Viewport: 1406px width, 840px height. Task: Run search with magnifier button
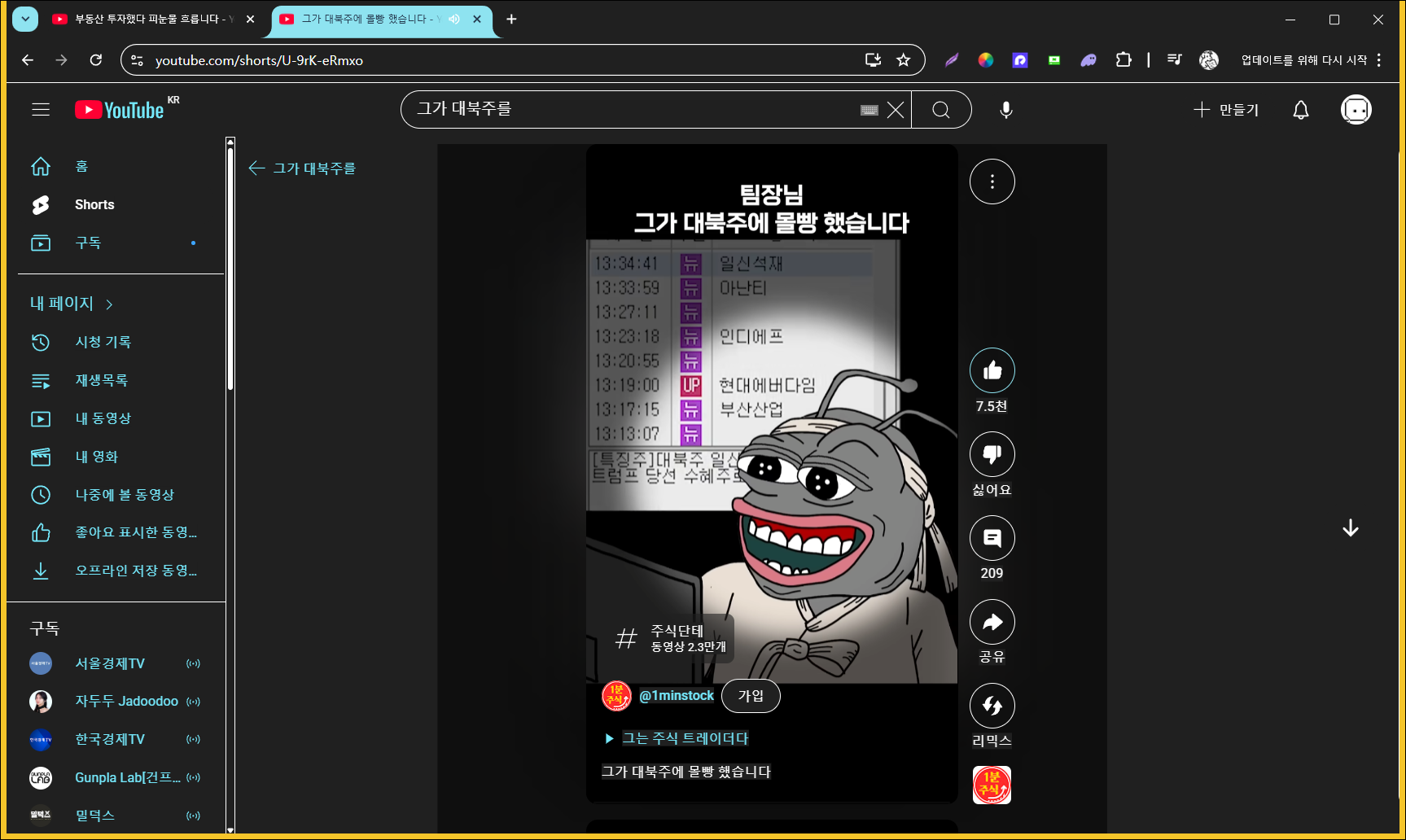941,110
